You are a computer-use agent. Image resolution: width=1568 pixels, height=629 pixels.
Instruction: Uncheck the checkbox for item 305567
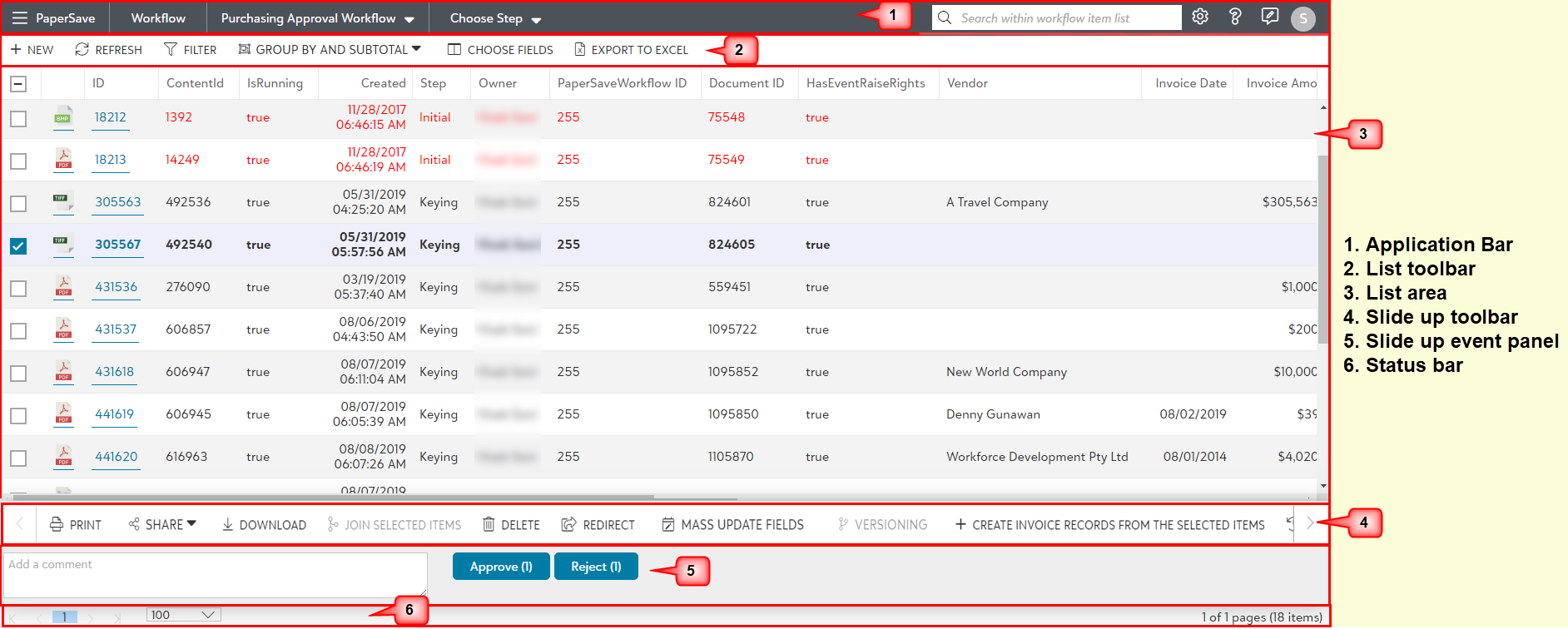[x=18, y=245]
